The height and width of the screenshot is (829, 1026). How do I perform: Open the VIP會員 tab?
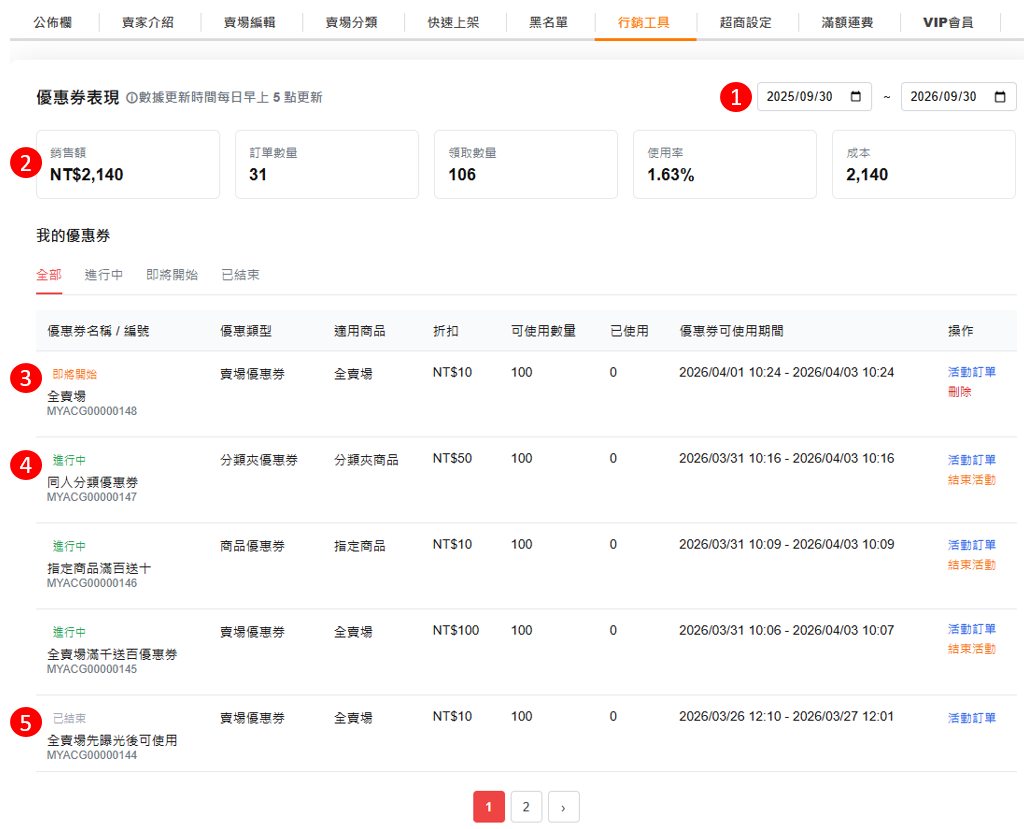click(948, 22)
